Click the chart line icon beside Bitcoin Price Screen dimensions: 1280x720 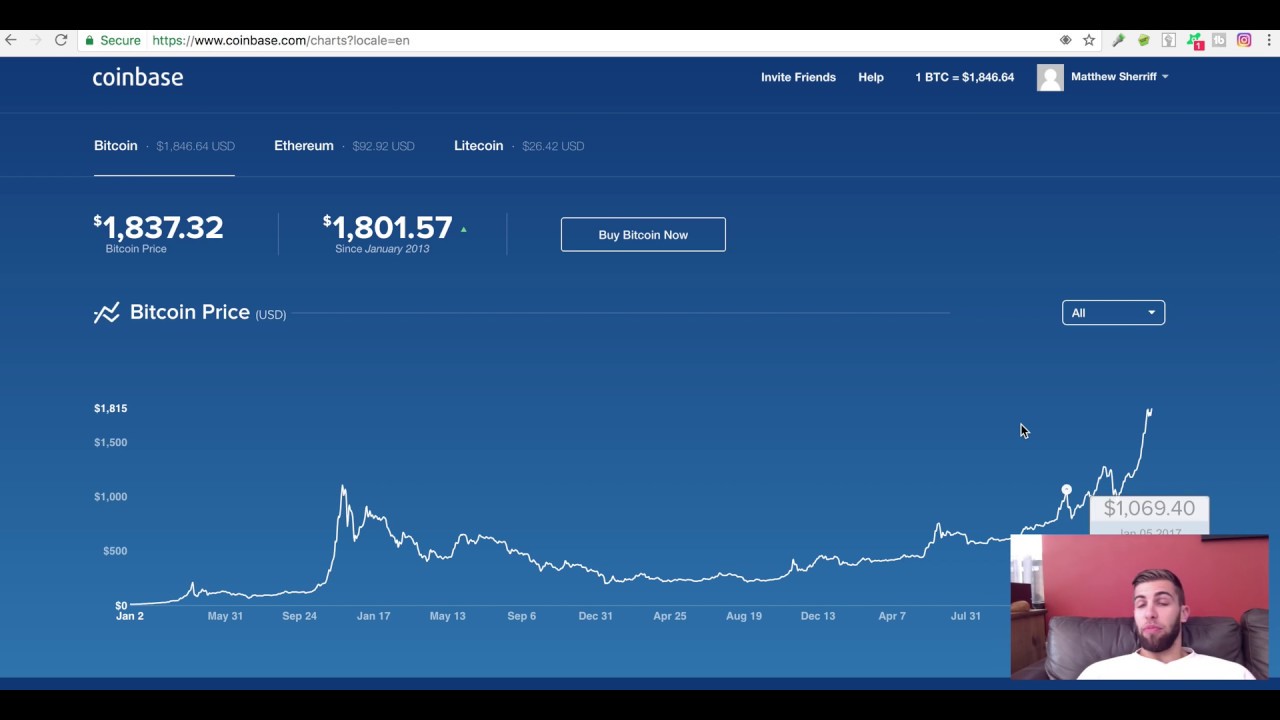point(107,313)
